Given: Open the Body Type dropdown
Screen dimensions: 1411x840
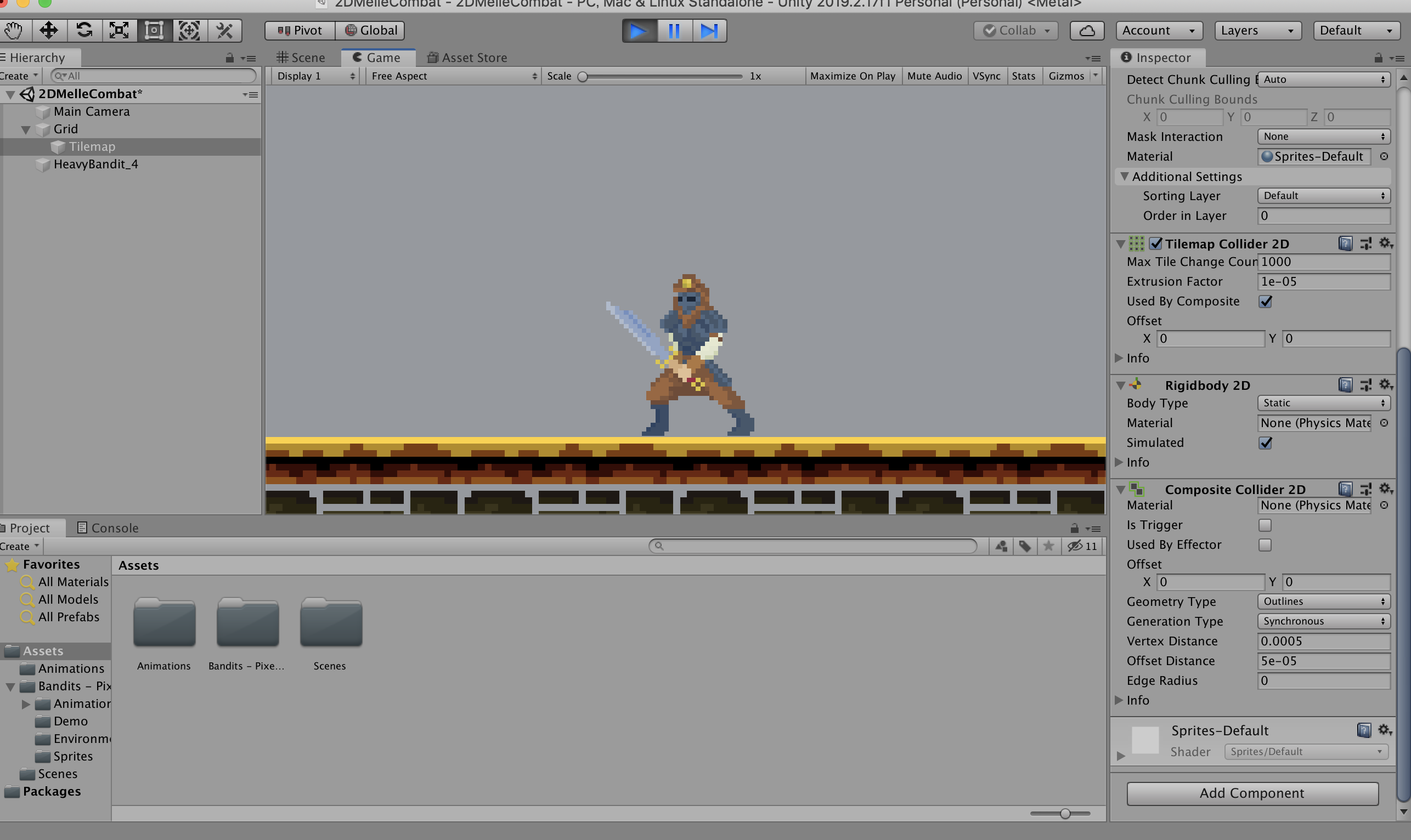Looking at the screenshot, I should pyautogui.click(x=1323, y=403).
